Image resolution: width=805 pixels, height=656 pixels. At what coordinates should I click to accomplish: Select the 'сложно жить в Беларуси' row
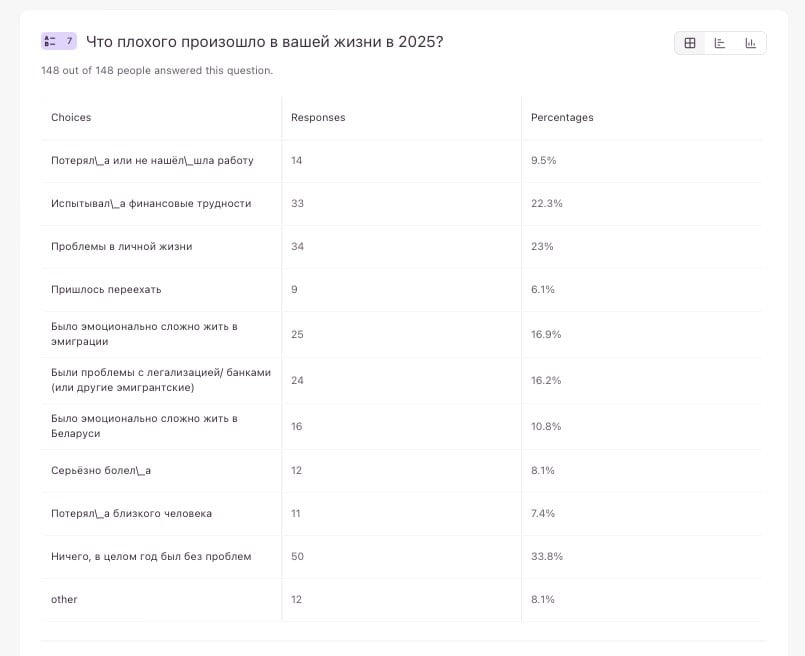click(x=144, y=426)
